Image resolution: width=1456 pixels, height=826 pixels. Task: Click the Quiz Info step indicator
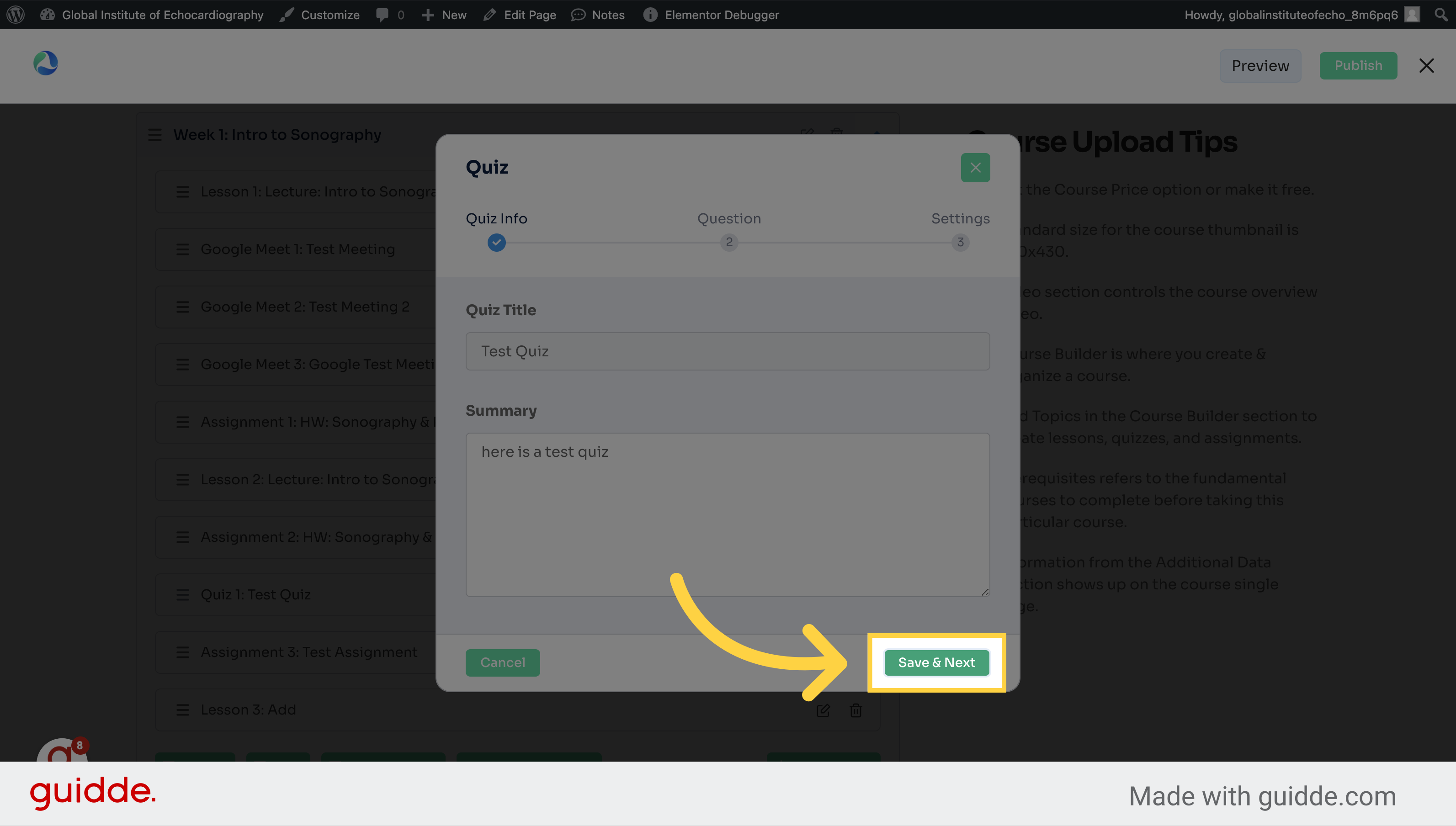tap(496, 242)
